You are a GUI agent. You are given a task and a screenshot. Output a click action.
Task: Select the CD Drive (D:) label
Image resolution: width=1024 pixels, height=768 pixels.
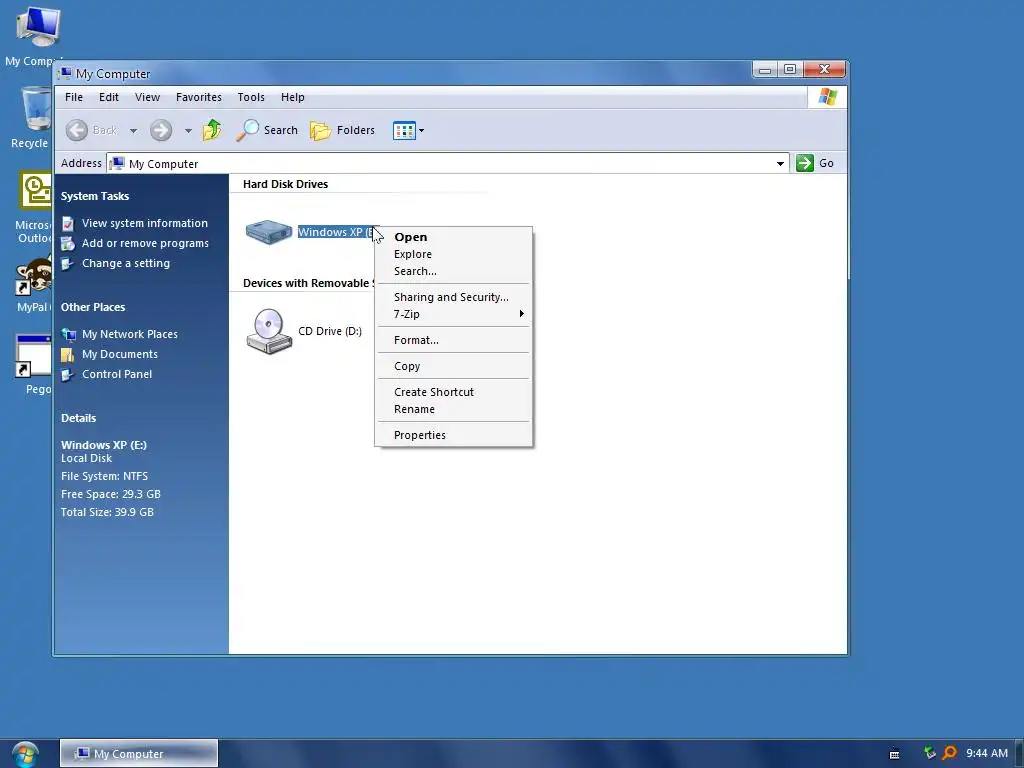pos(330,331)
